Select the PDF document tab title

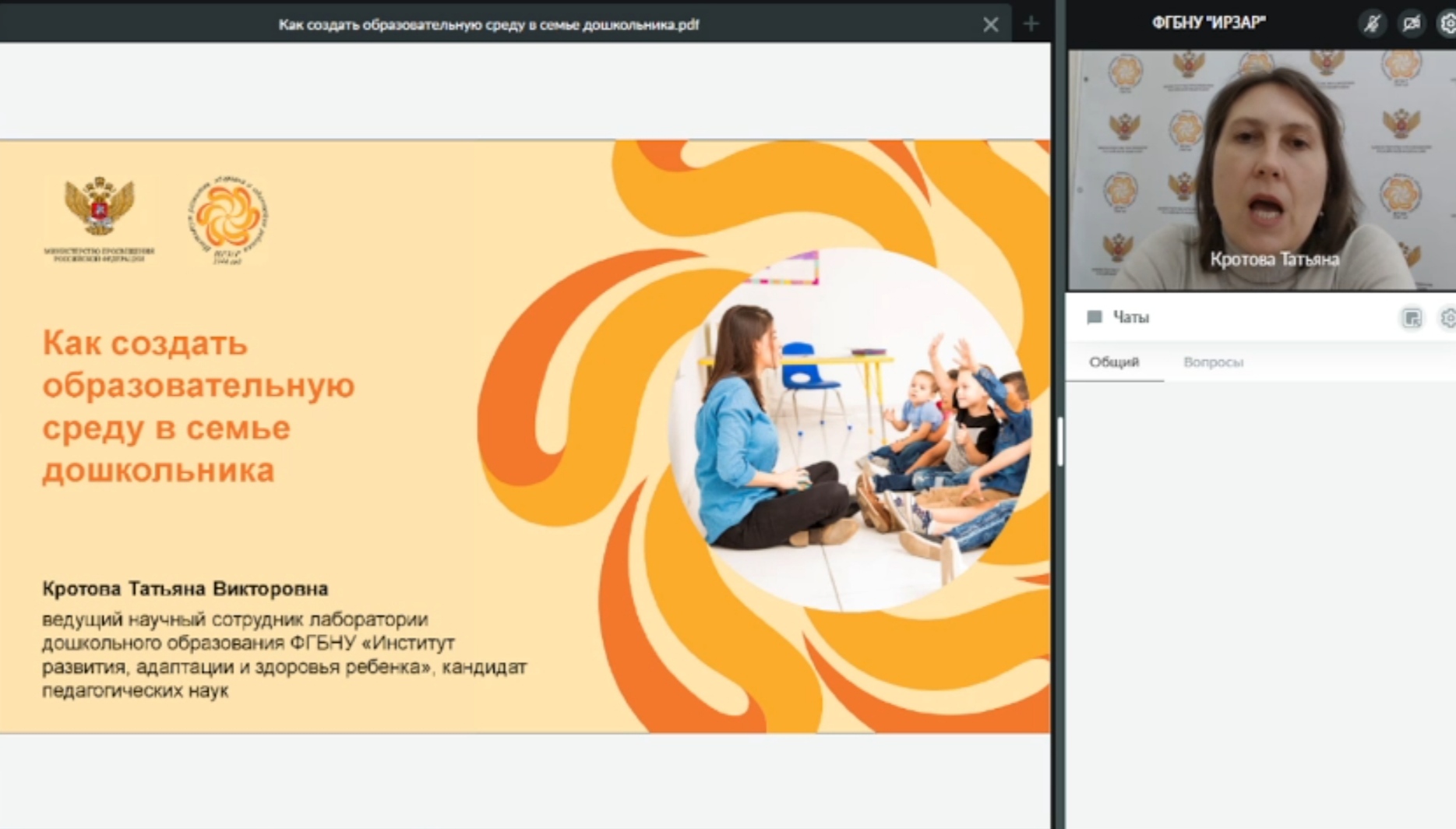[x=488, y=25]
